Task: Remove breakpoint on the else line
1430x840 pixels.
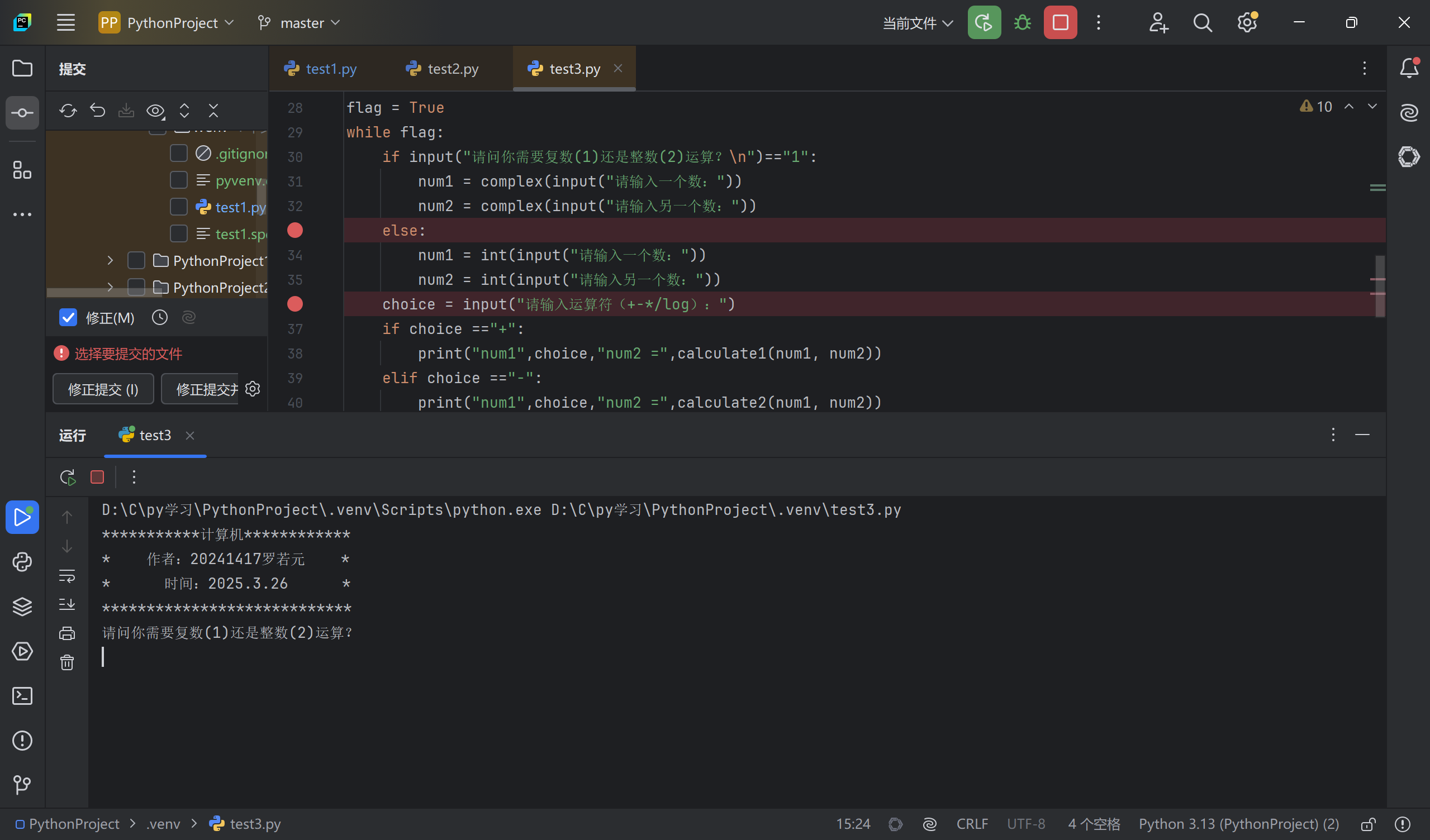Action: (x=294, y=230)
